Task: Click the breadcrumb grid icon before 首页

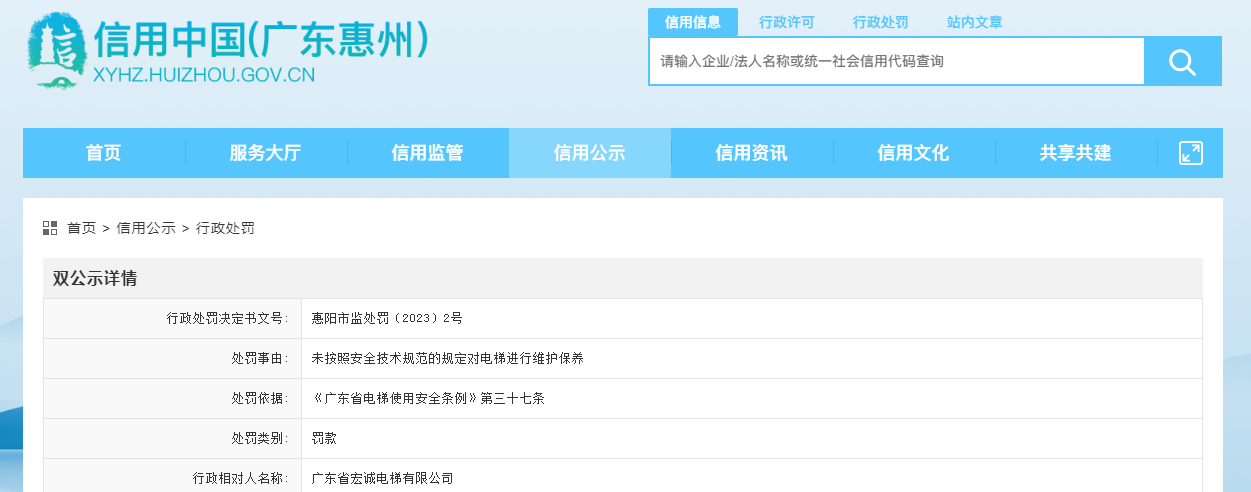Action: (x=50, y=228)
